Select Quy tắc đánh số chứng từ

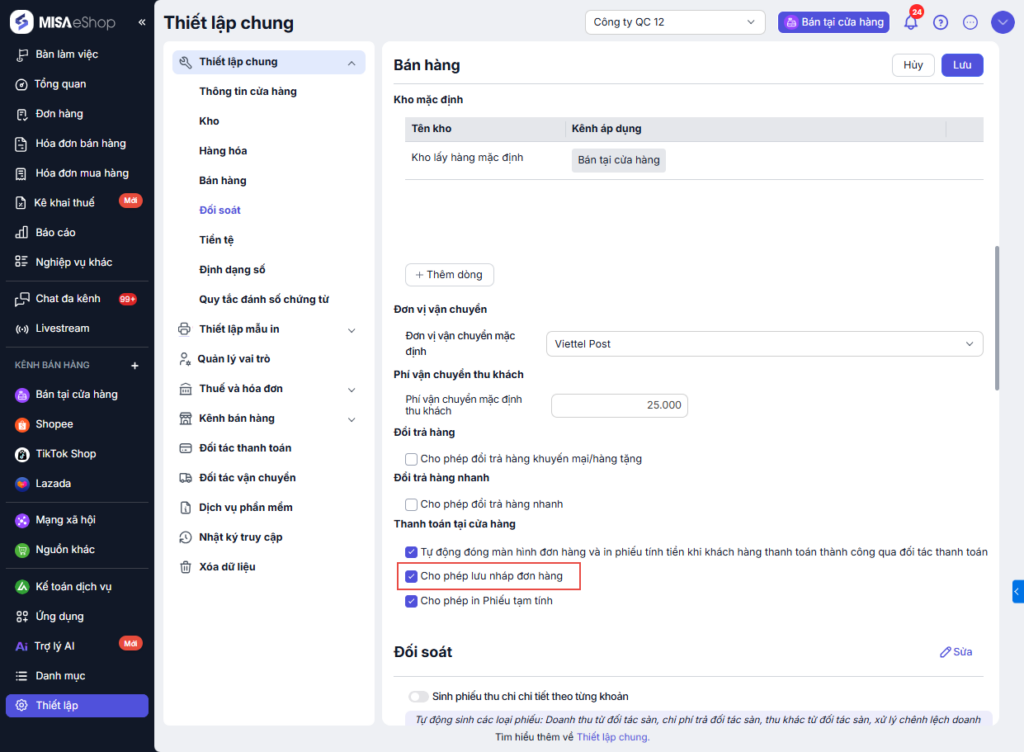click(264, 299)
